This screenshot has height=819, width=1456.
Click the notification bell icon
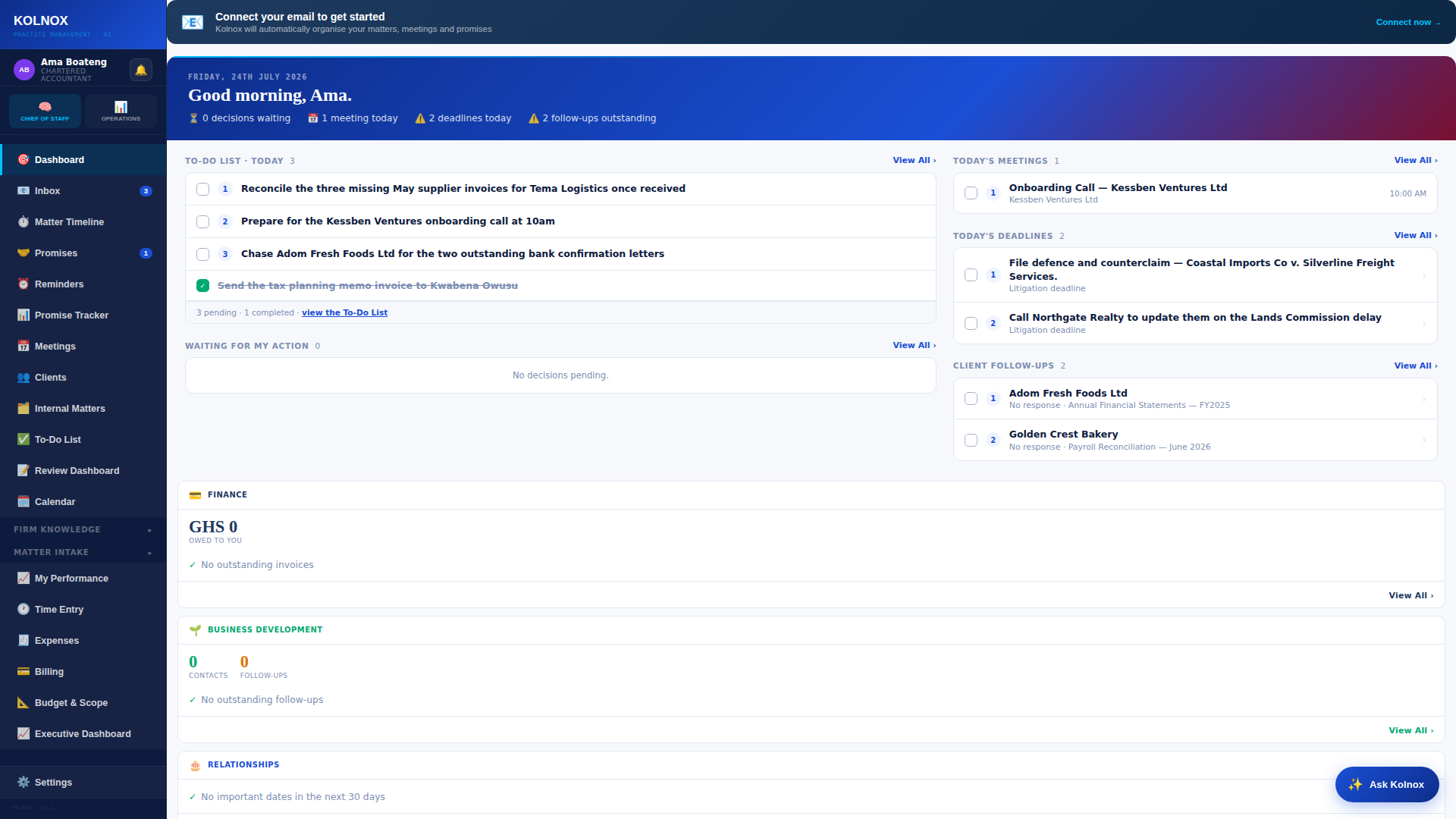pos(141,70)
